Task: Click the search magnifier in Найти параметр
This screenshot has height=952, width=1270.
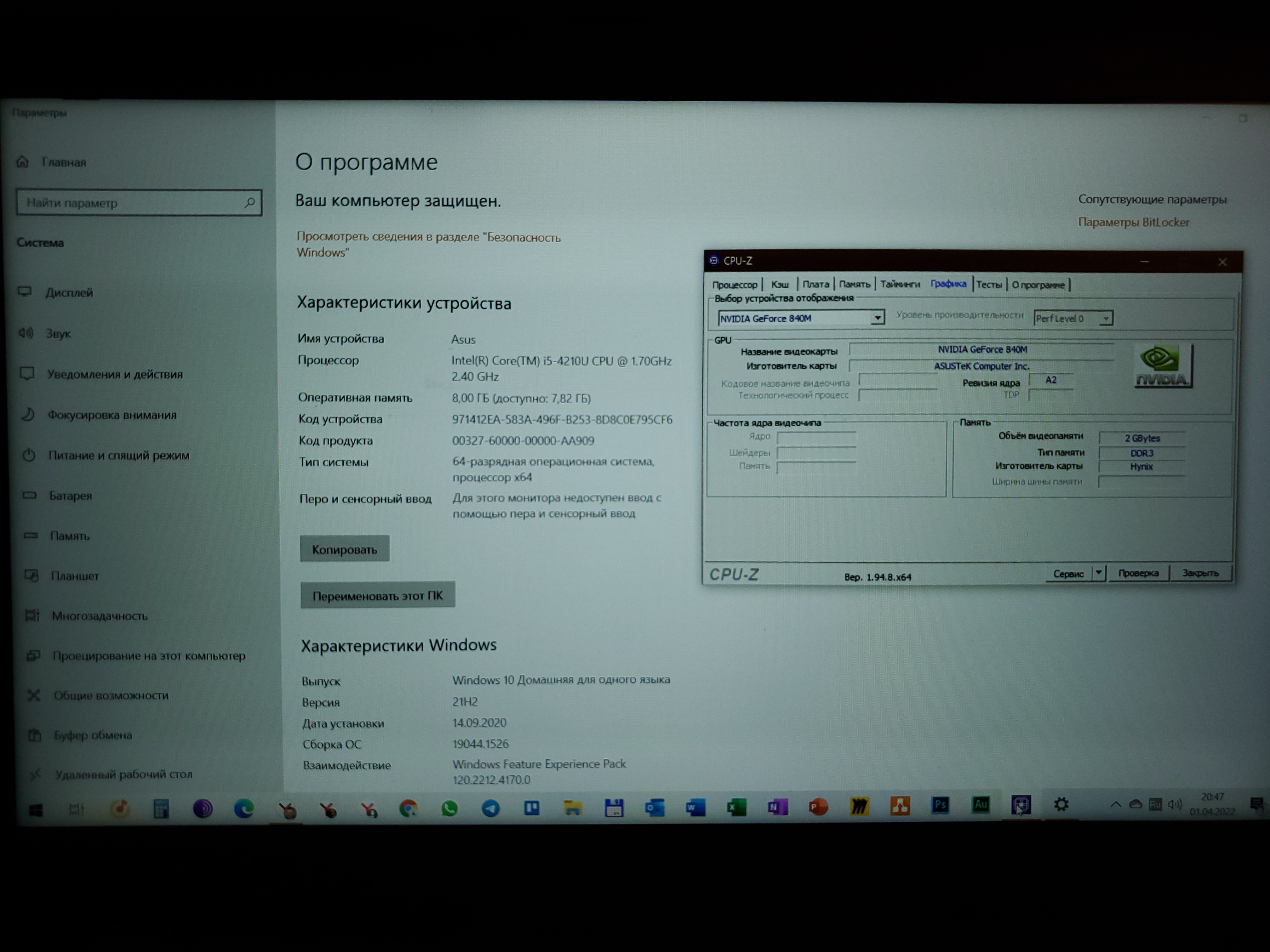Action: pyautogui.click(x=249, y=202)
